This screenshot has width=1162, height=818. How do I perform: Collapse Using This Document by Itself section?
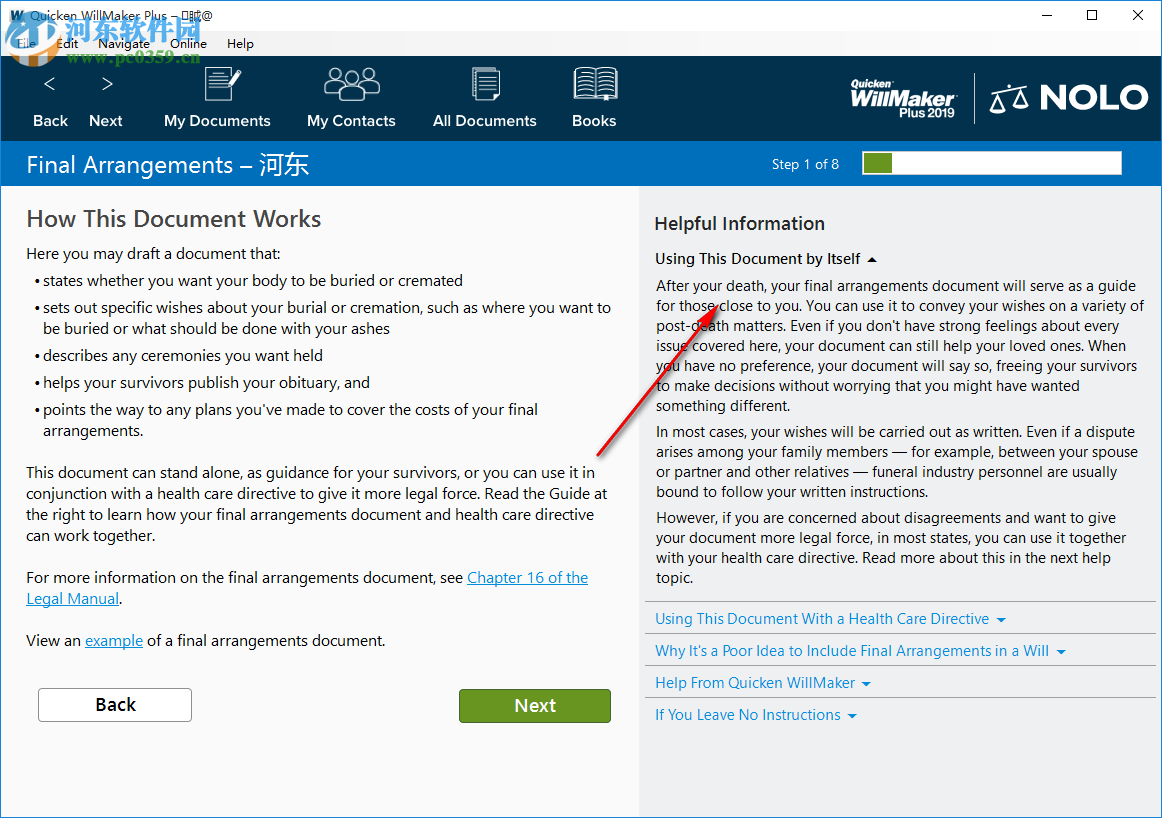pos(766,259)
